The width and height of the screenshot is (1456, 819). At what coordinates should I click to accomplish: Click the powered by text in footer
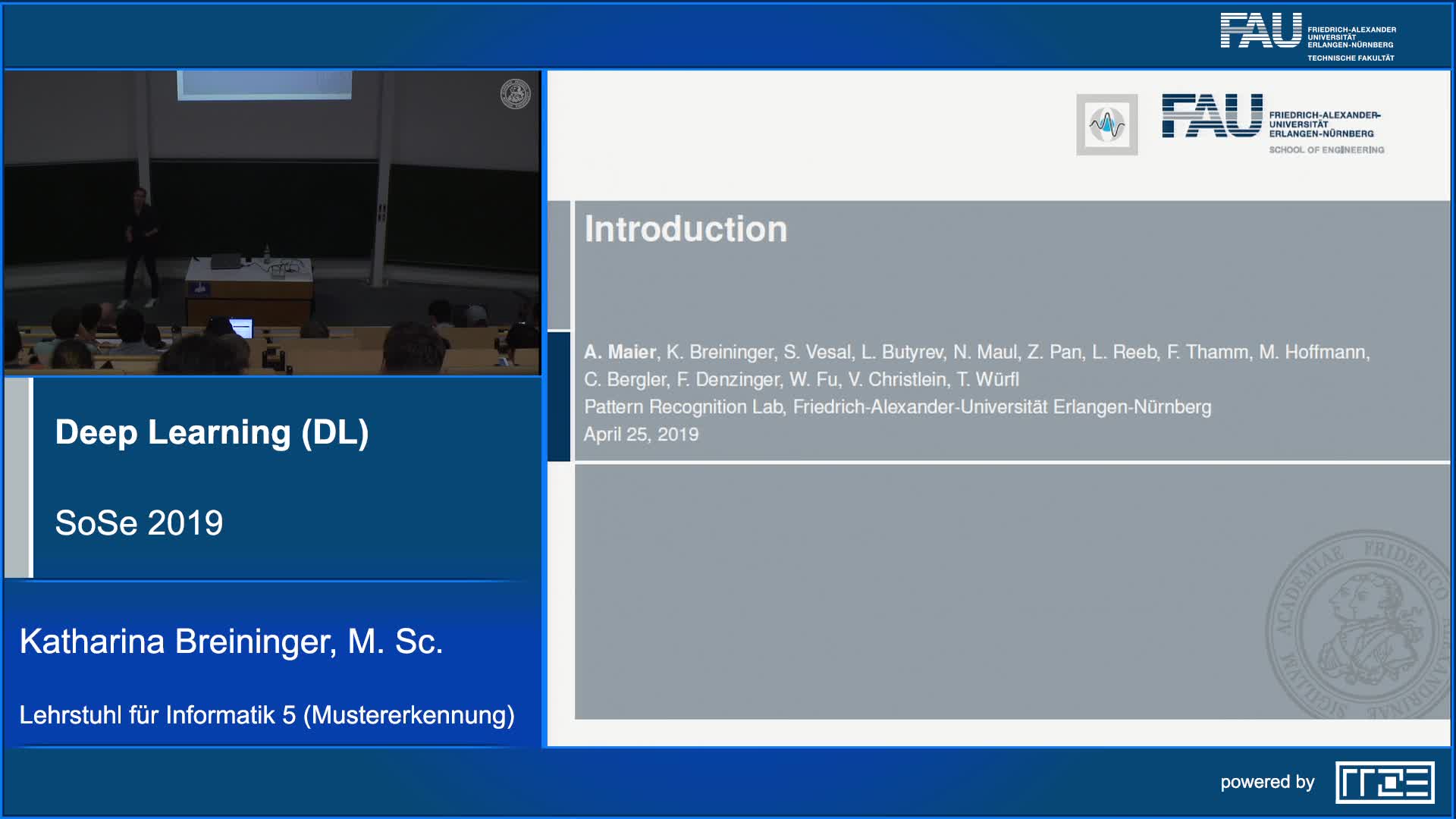pos(1266,782)
